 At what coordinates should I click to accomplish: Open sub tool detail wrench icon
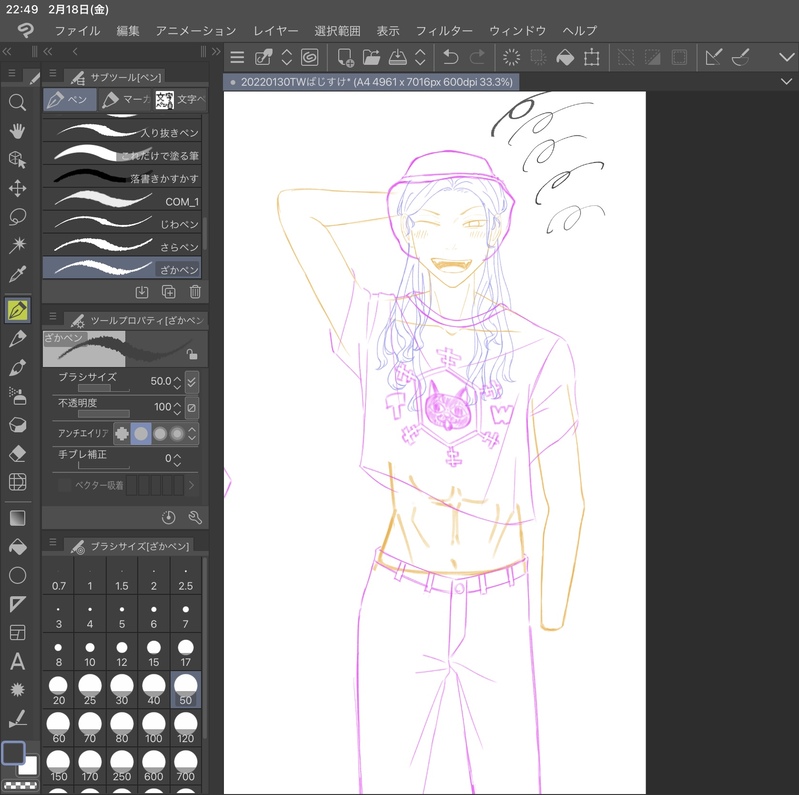point(195,517)
